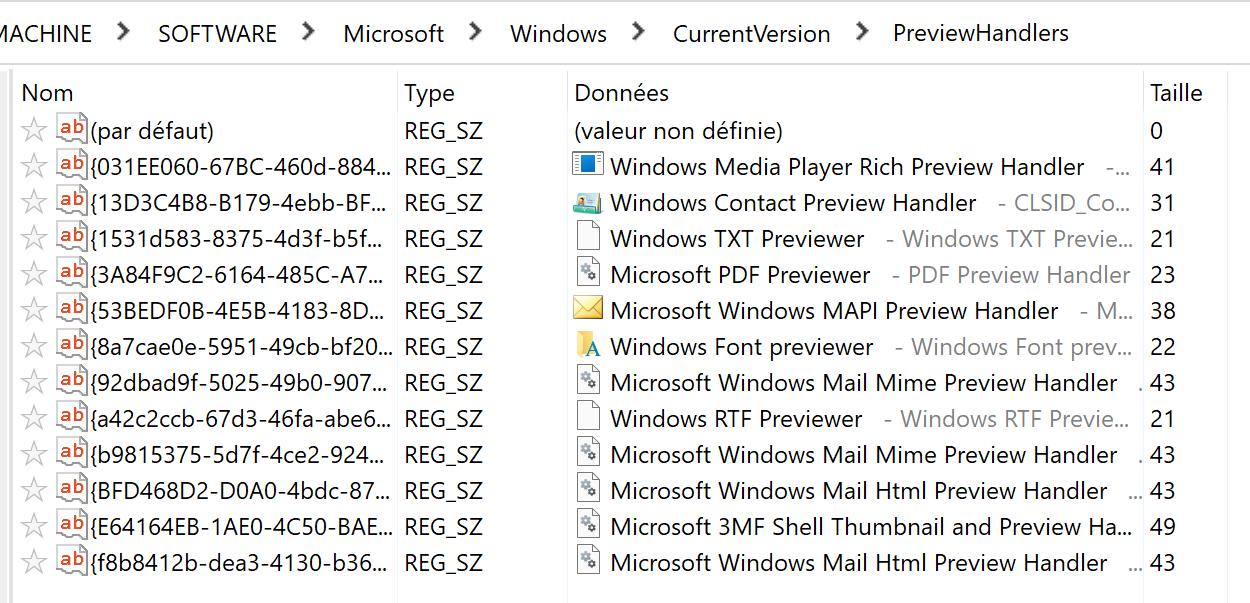Click string value icon of {031EE060 entry
Screen dimensions: 1250x603
(x=72, y=165)
